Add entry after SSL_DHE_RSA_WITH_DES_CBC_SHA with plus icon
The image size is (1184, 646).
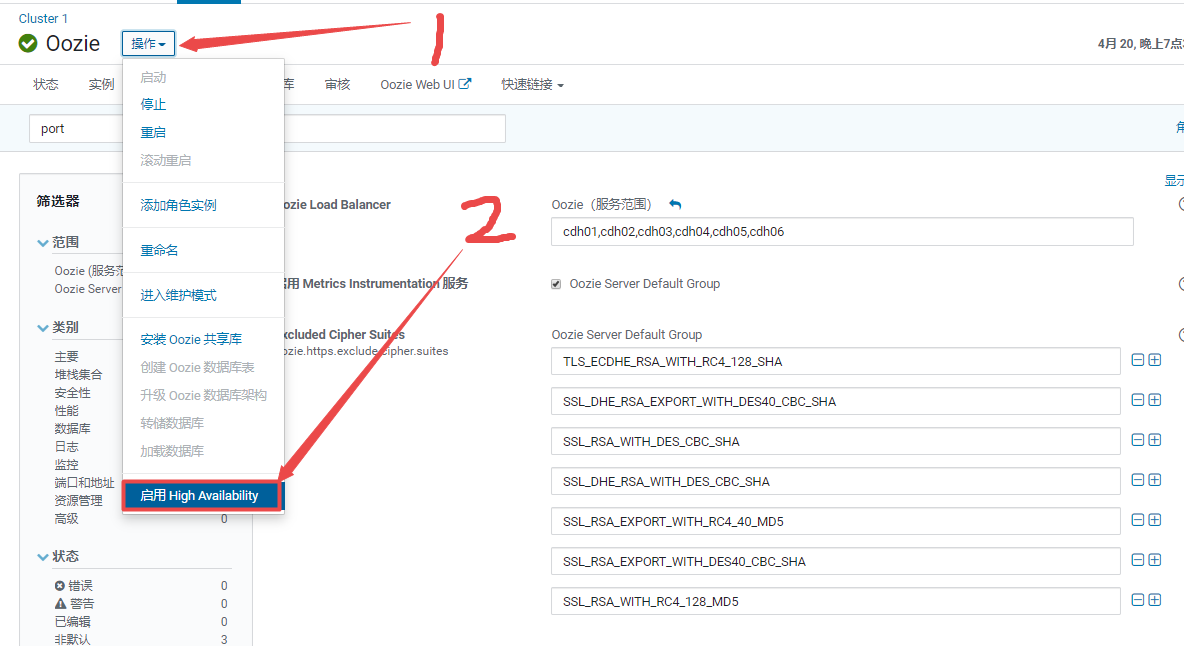pyautogui.click(x=1155, y=480)
